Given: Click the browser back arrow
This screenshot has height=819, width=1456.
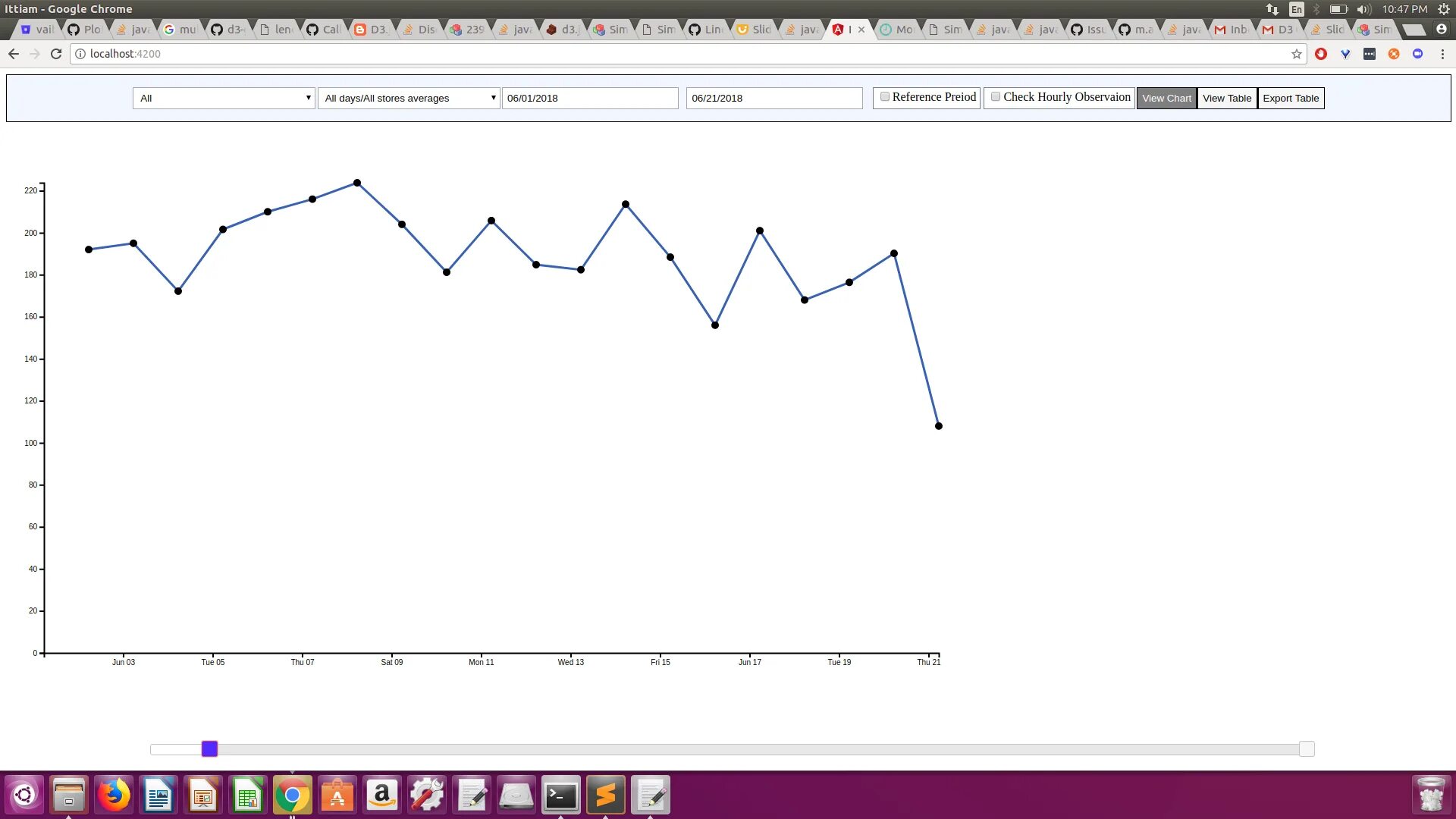Looking at the screenshot, I should click(x=13, y=54).
